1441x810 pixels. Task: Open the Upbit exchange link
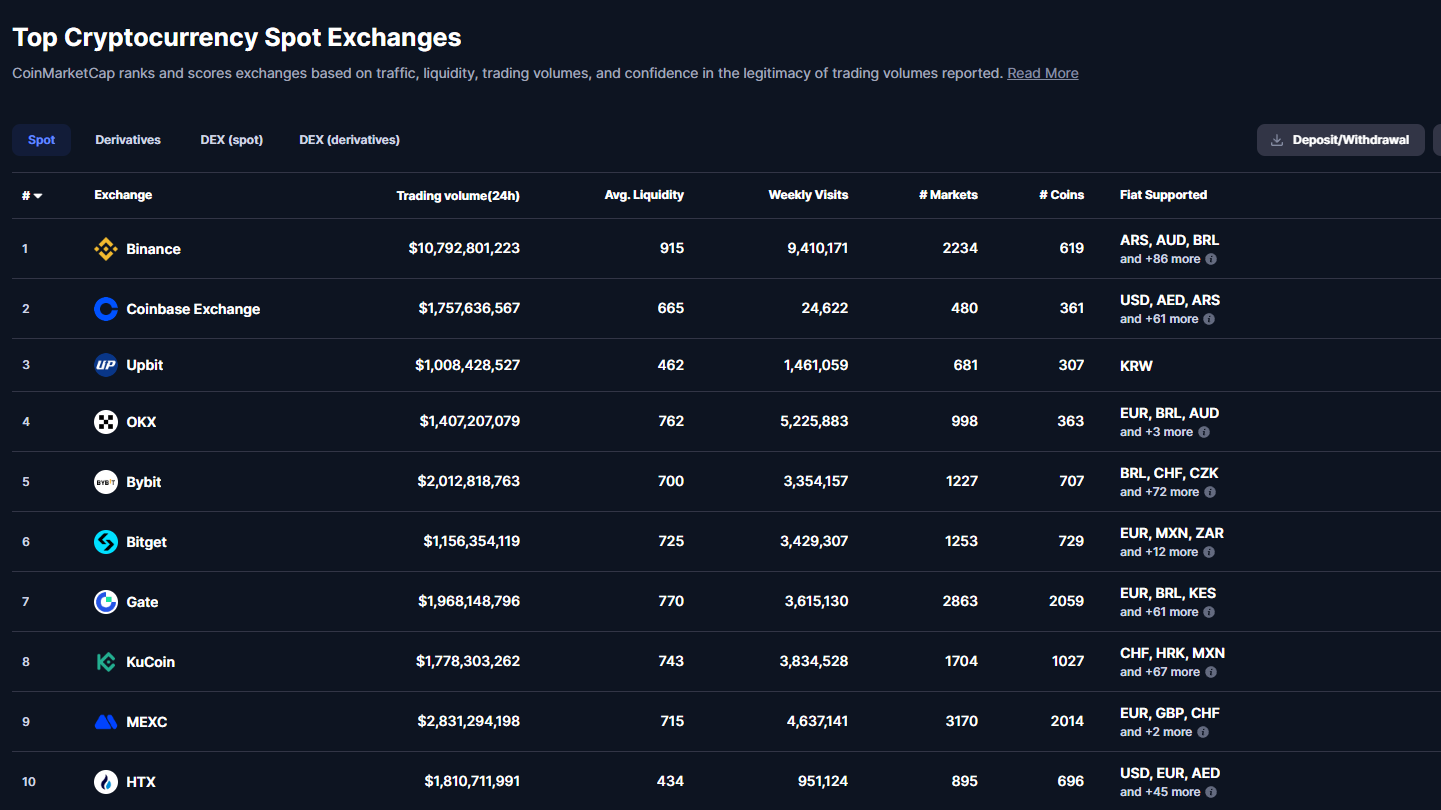coord(145,365)
